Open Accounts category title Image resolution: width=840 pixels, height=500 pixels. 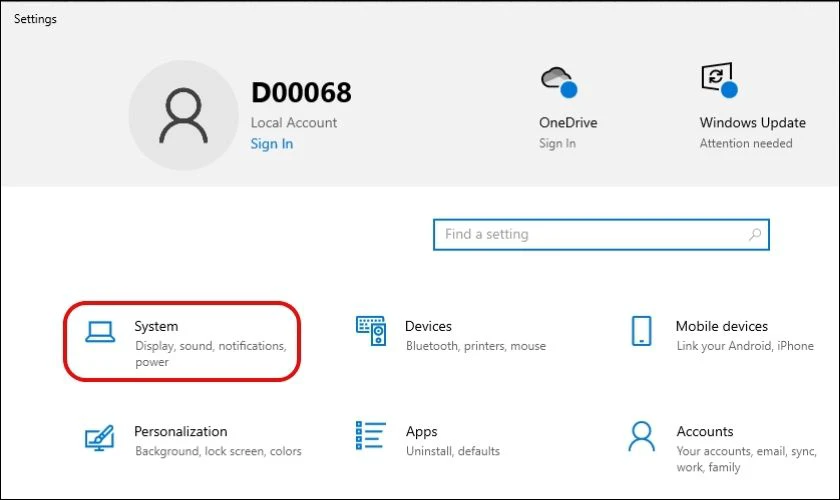pyautogui.click(x=704, y=431)
